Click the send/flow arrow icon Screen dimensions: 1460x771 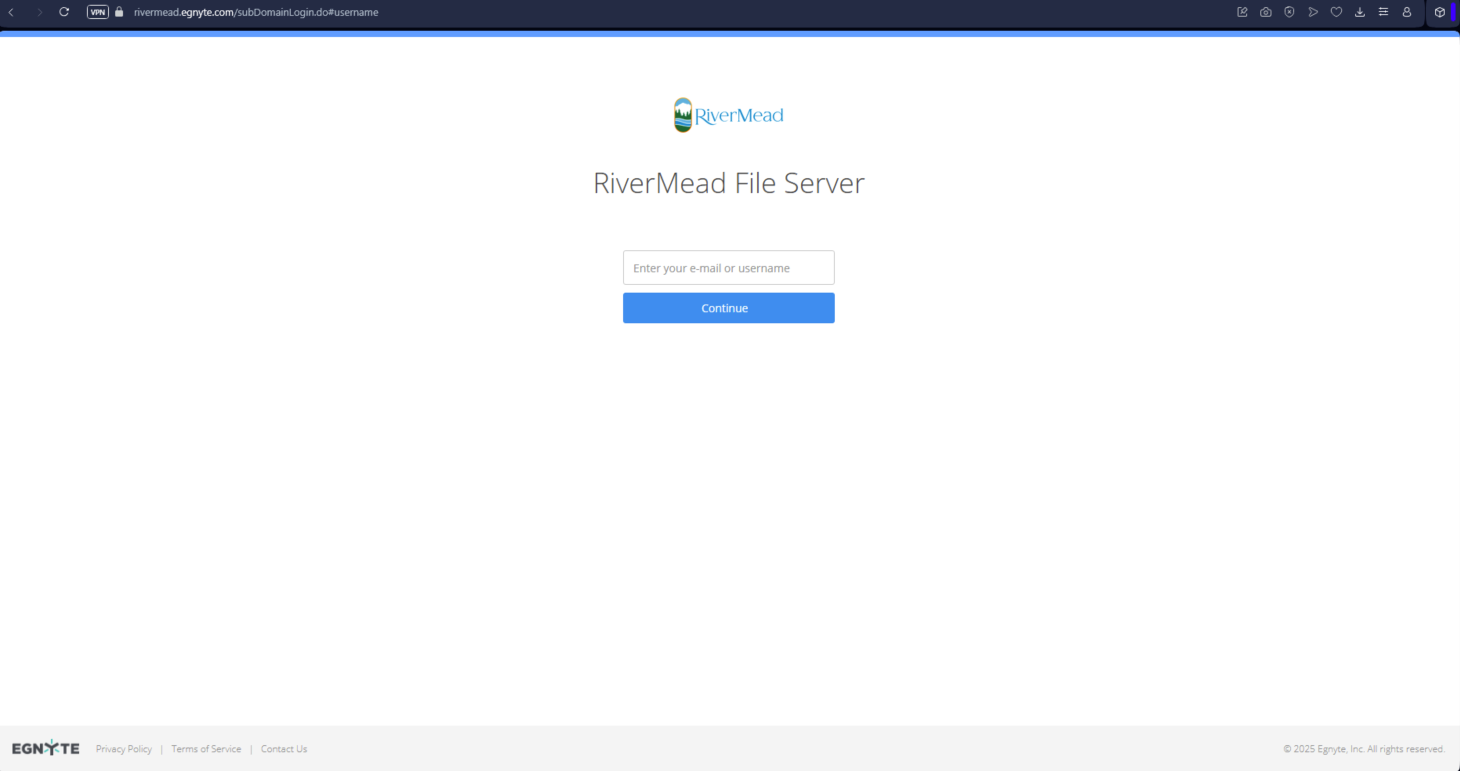point(1313,12)
